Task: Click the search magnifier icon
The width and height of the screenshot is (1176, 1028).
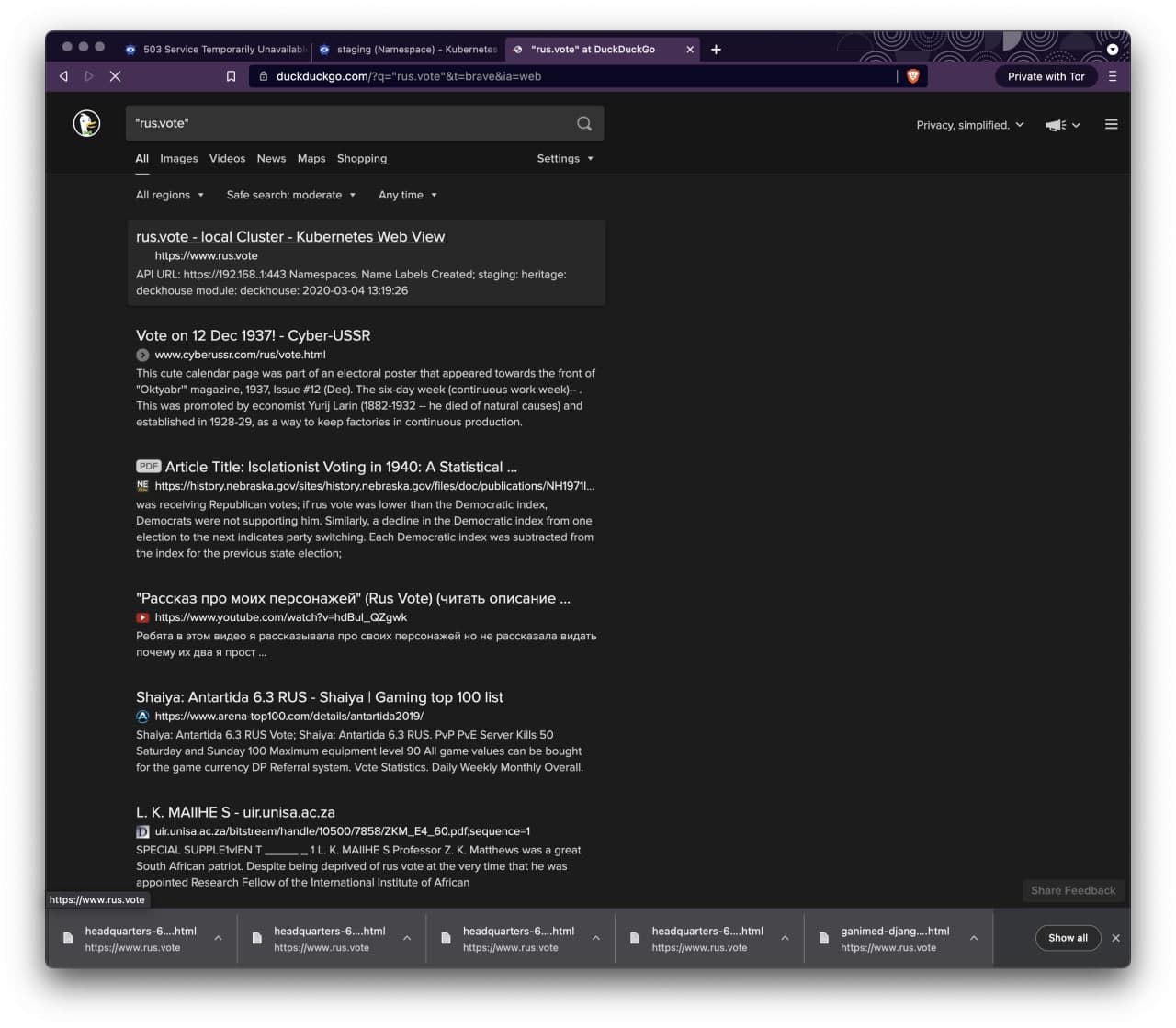Action: pos(583,123)
